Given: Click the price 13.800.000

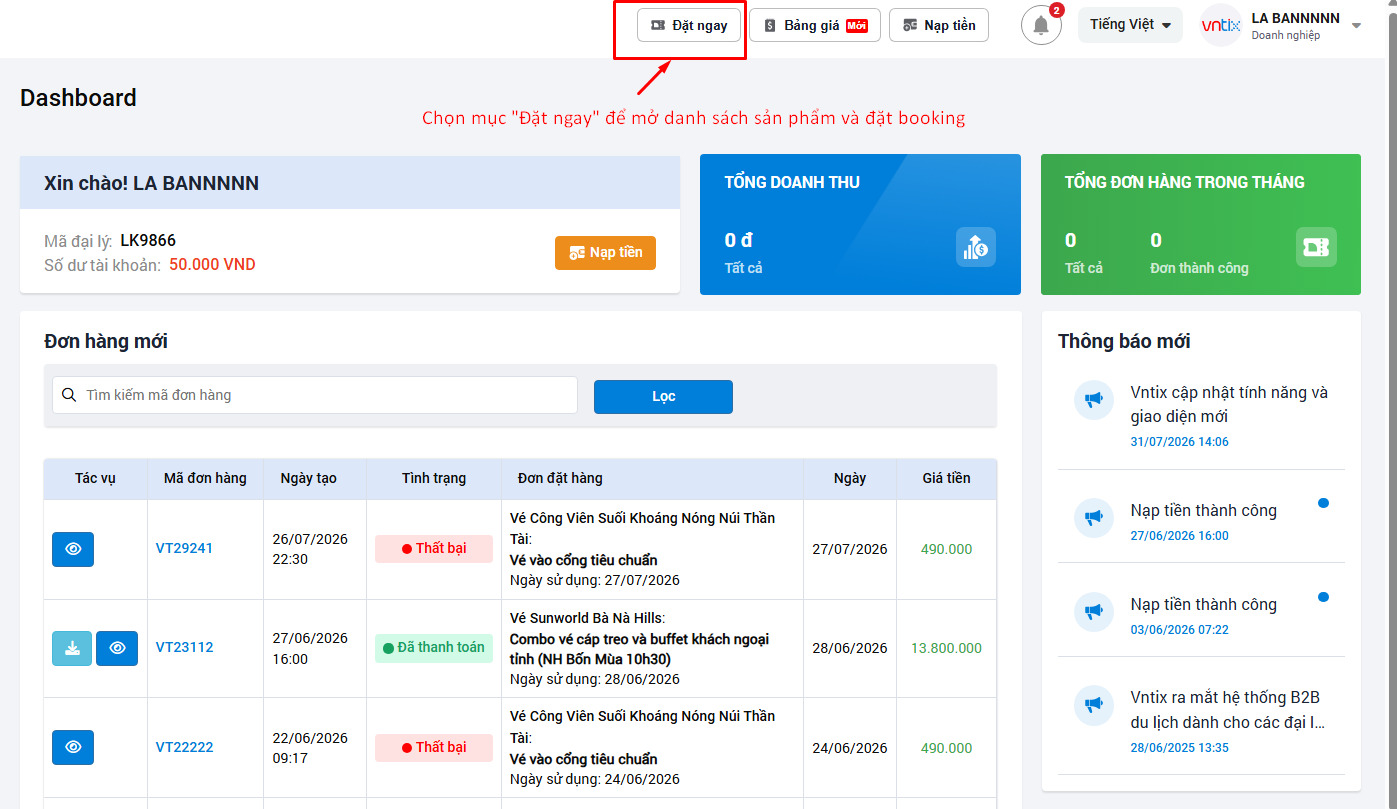Looking at the screenshot, I should click(946, 648).
